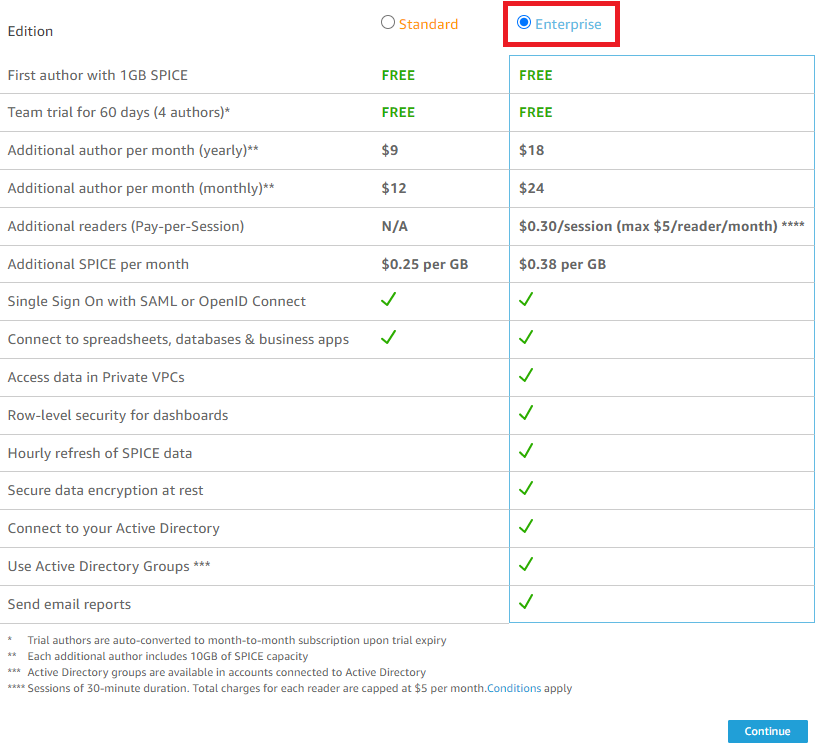
Task: Click the Enterprise $24 monthly author price
Action: (x=532, y=189)
